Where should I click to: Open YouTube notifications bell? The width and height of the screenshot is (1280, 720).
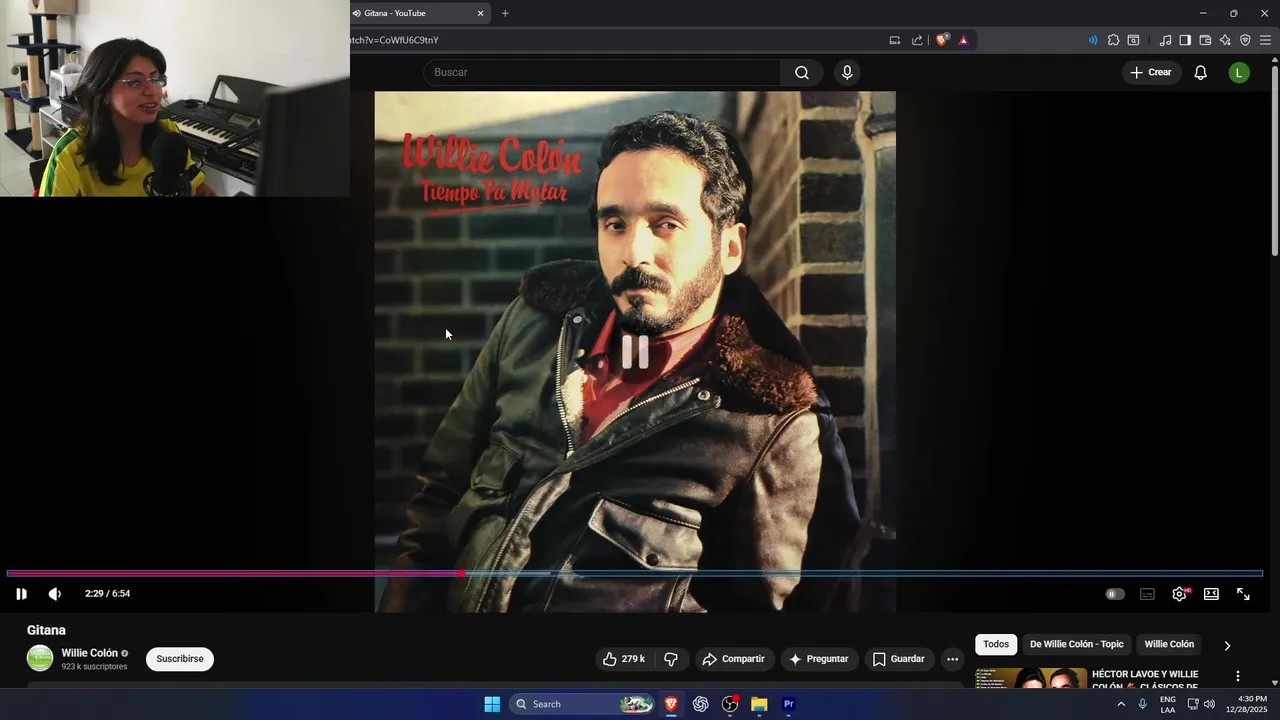(1200, 72)
